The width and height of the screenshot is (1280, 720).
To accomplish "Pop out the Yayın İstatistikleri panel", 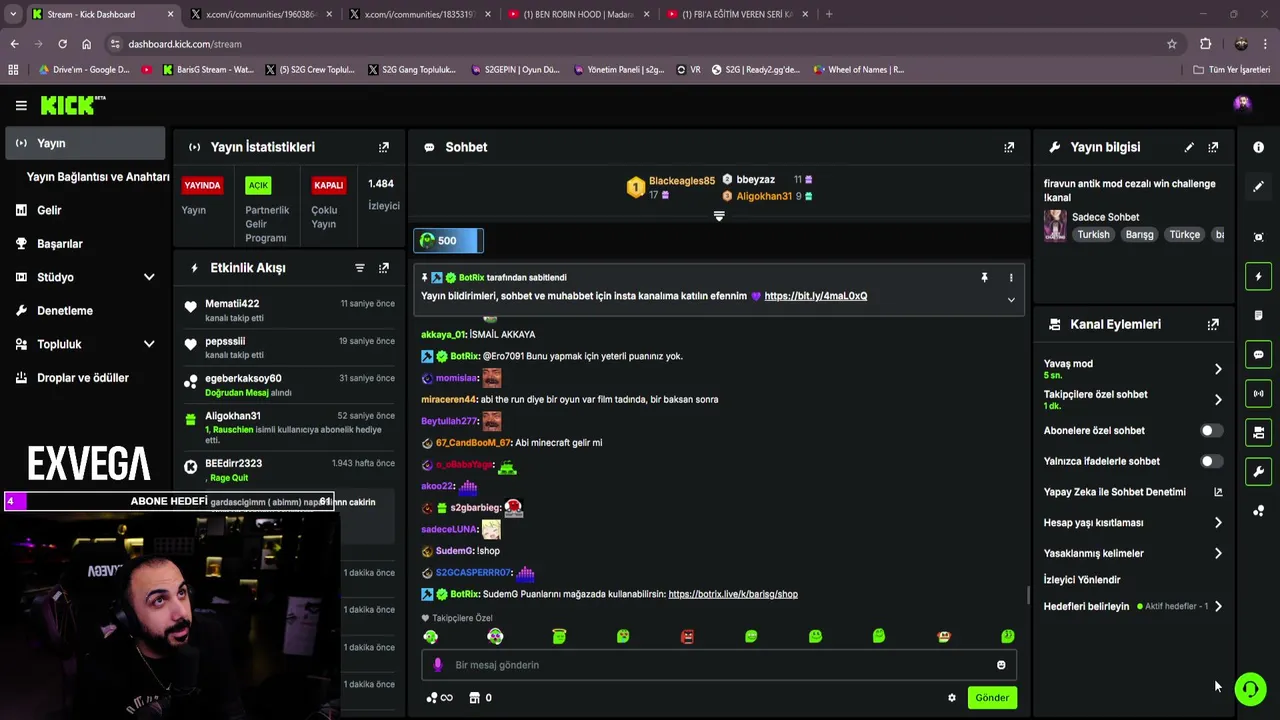I will [x=384, y=147].
